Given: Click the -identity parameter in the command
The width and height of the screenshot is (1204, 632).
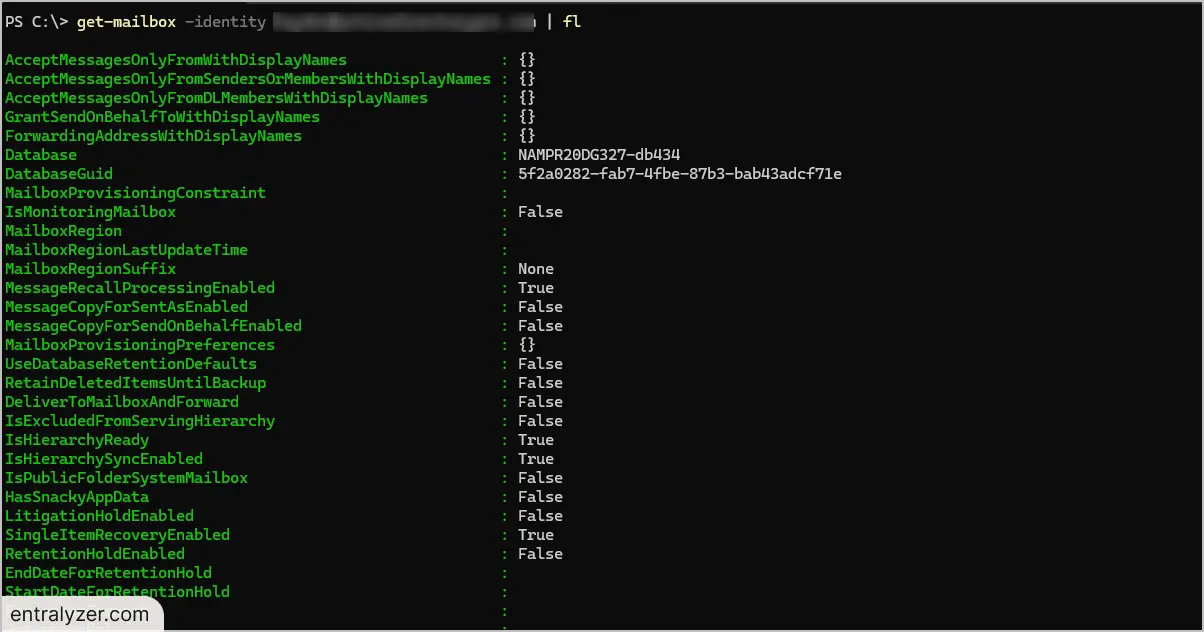Looking at the screenshot, I should click(x=225, y=21).
